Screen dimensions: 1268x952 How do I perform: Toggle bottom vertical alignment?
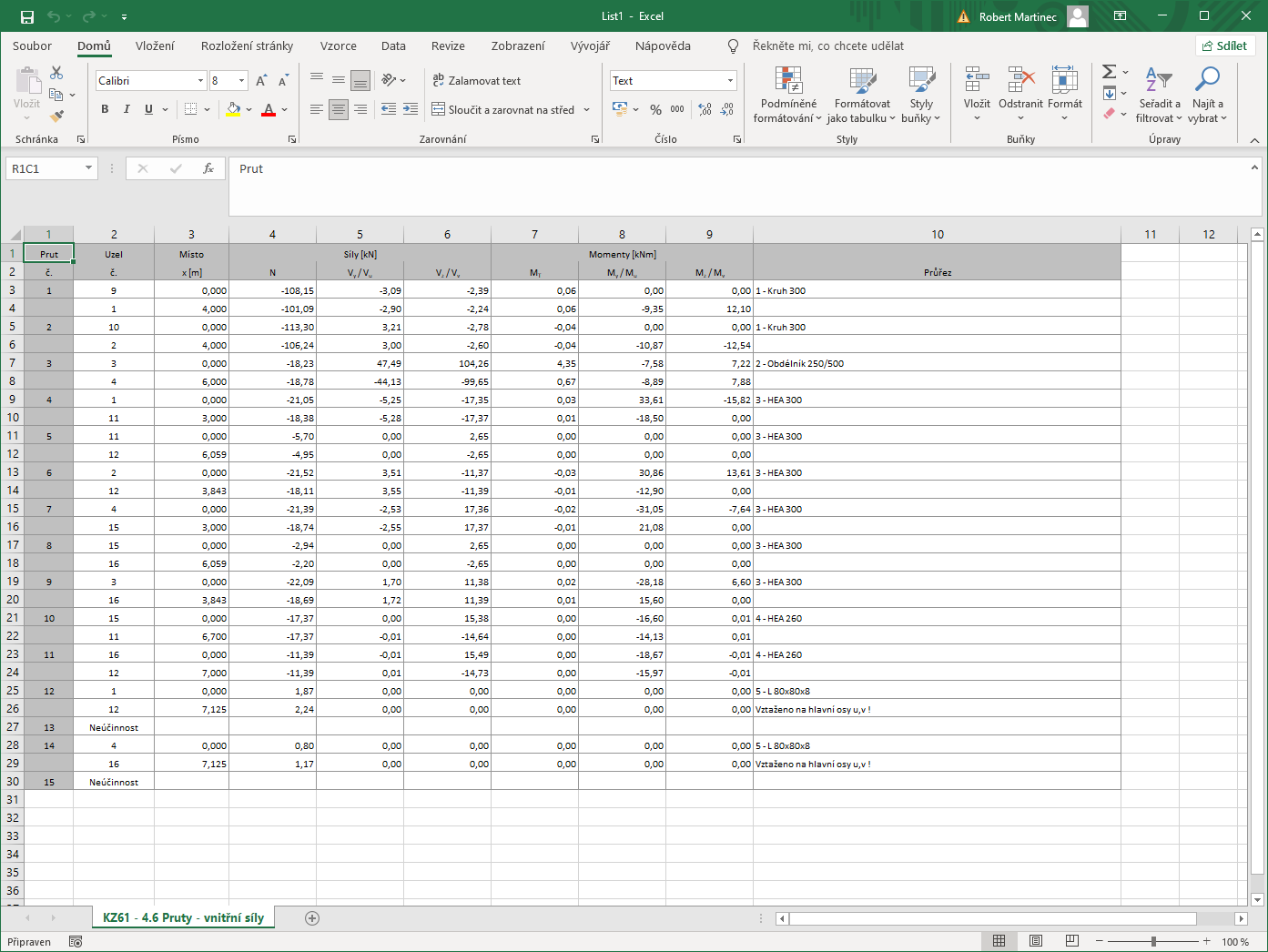point(360,81)
